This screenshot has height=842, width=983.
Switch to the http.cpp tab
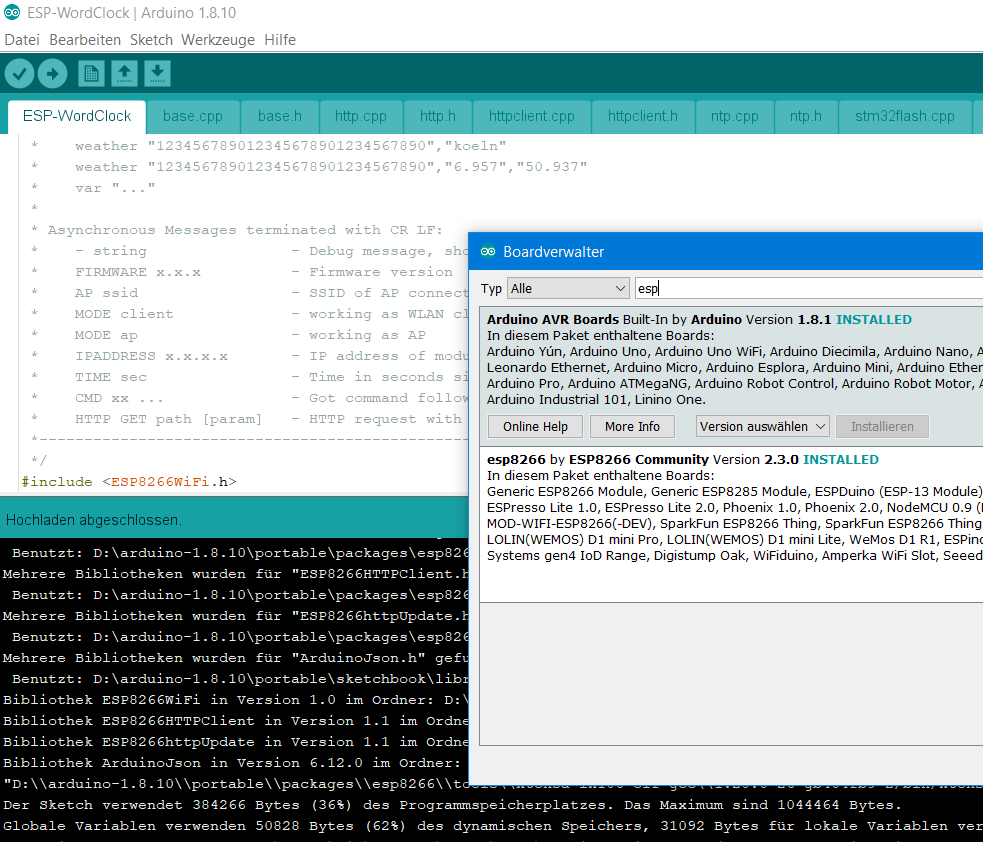[x=360, y=117]
